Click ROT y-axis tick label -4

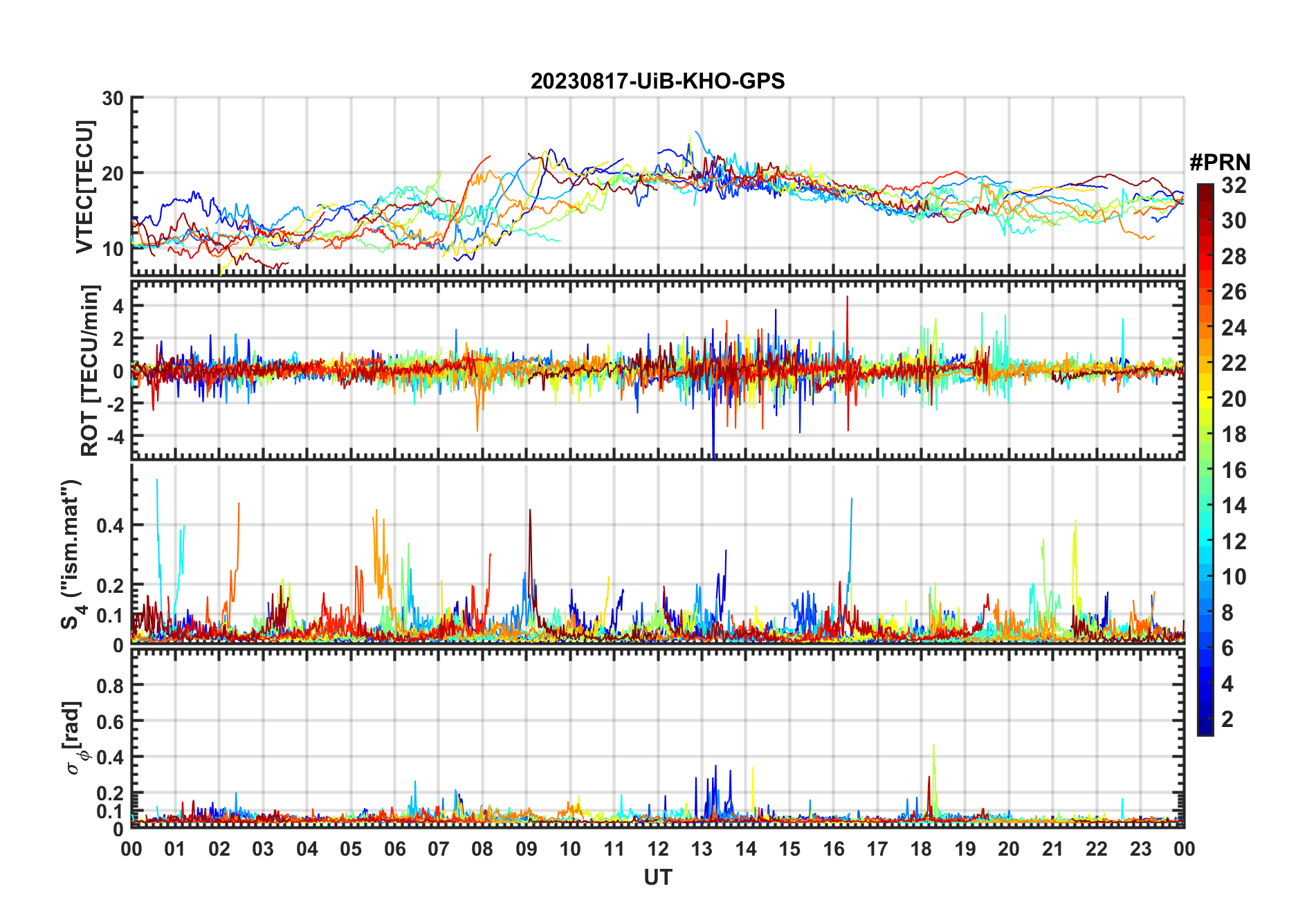115,436
